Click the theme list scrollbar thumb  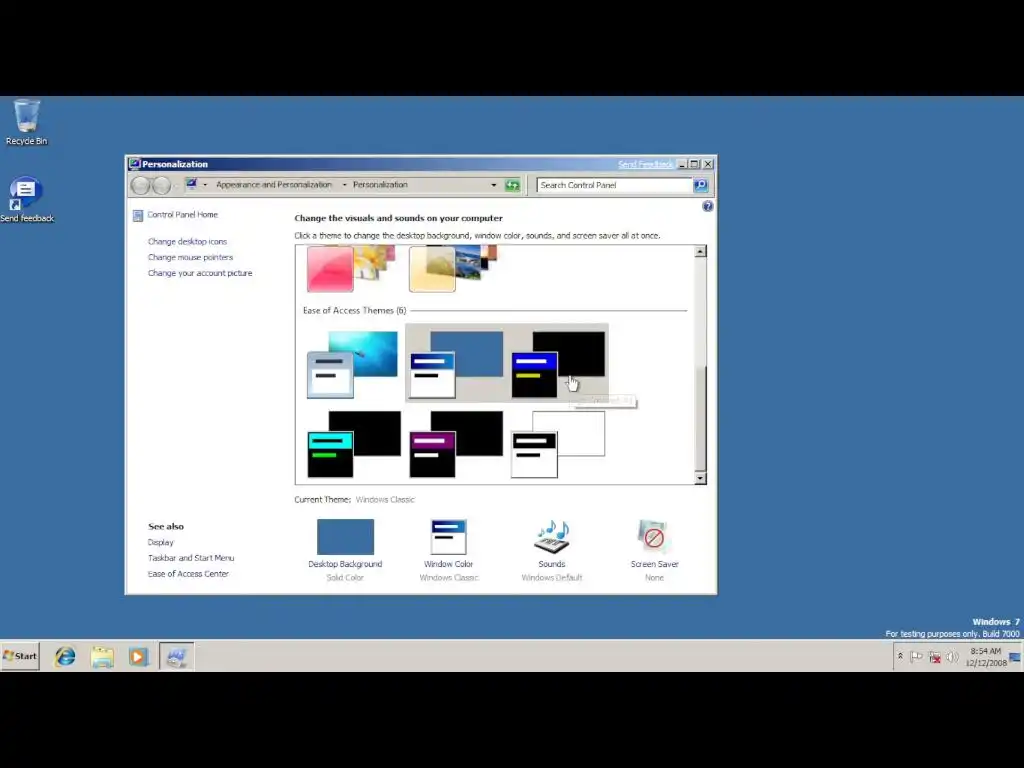[700, 418]
